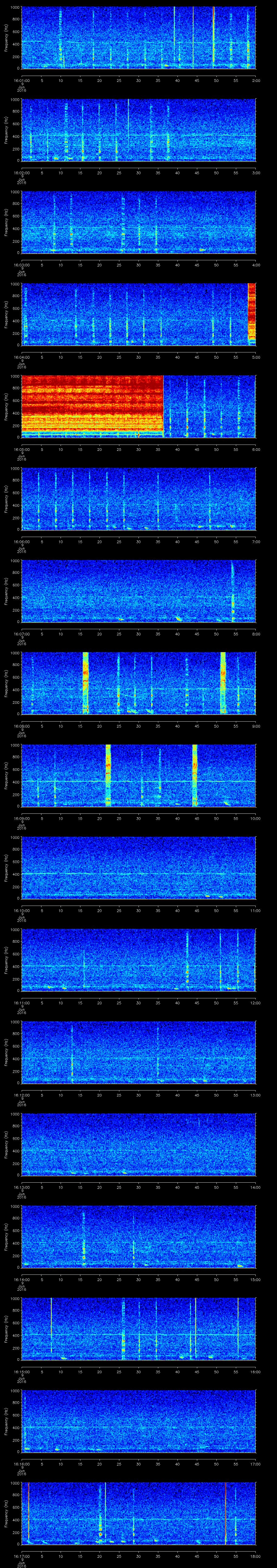Select the spectrogram panel starting at 16:08:00
This screenshot has height=1568, width=277.
tap(138, 683)
